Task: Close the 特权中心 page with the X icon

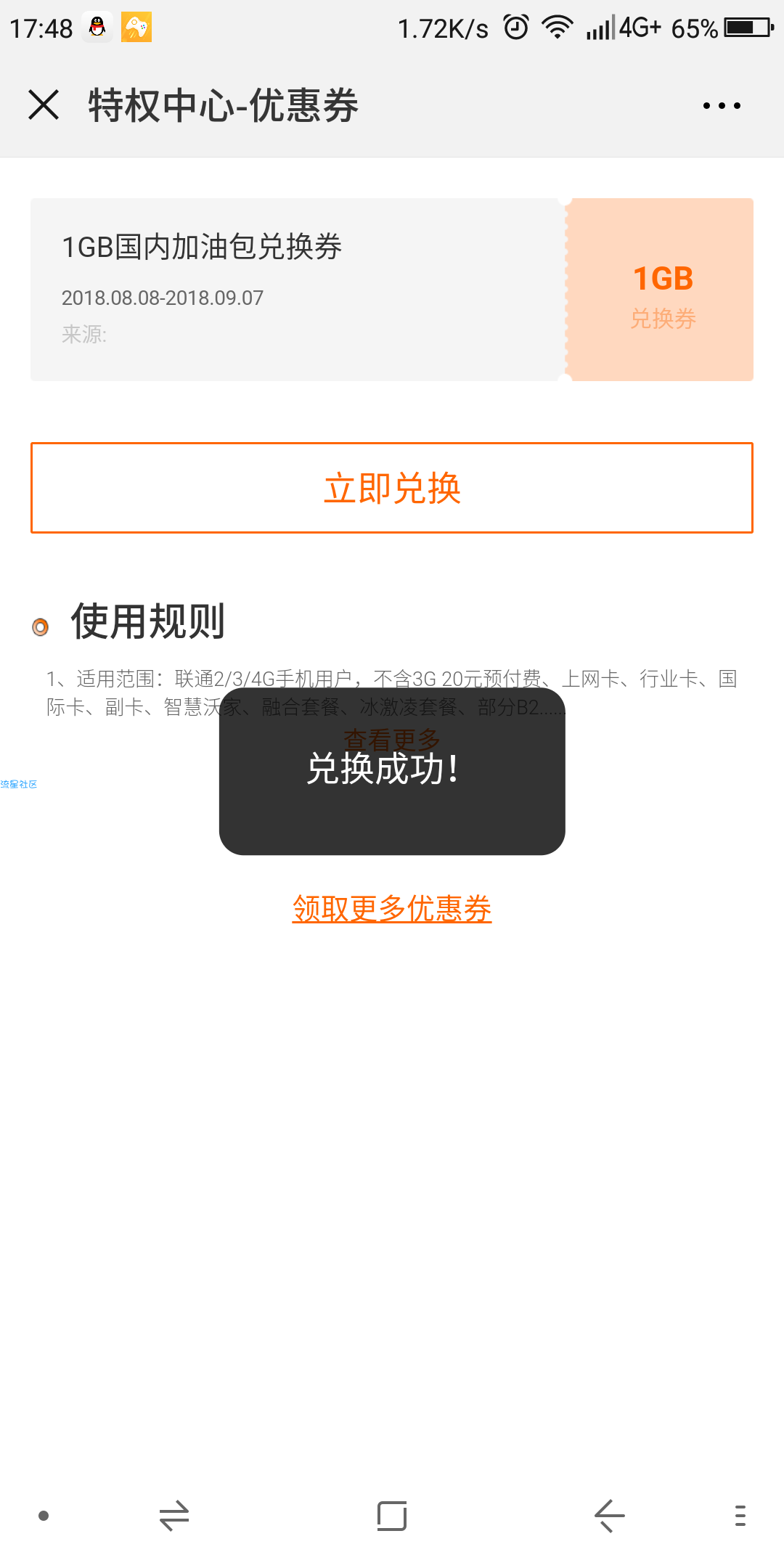Action: (x=44, y=105)
